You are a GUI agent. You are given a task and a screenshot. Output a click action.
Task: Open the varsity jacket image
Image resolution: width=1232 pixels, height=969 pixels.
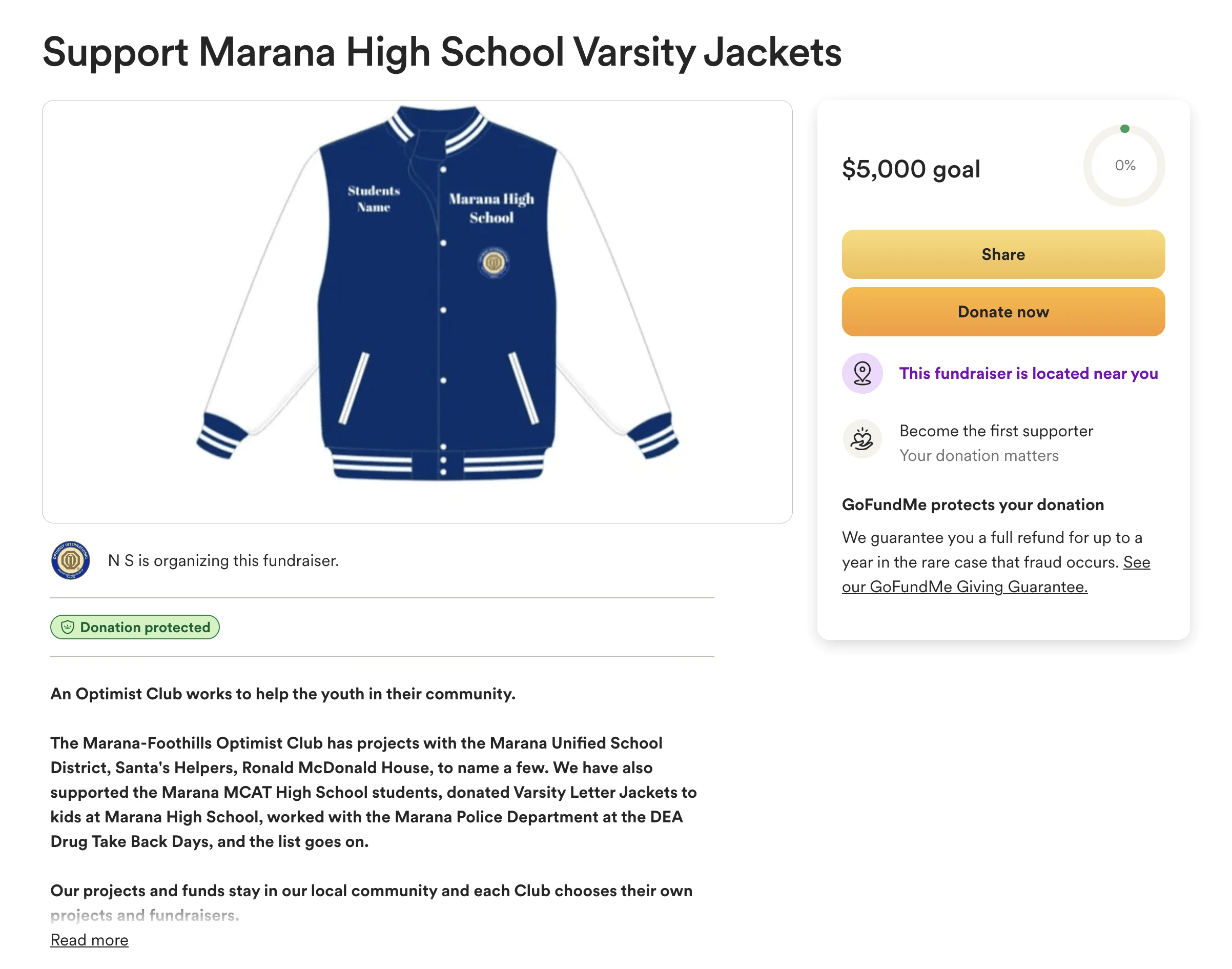(417, 312)
